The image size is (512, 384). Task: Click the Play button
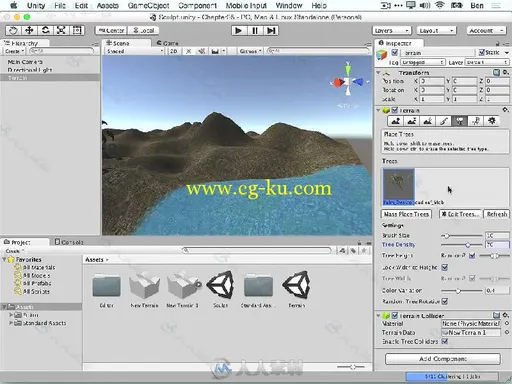pos(238,31)
